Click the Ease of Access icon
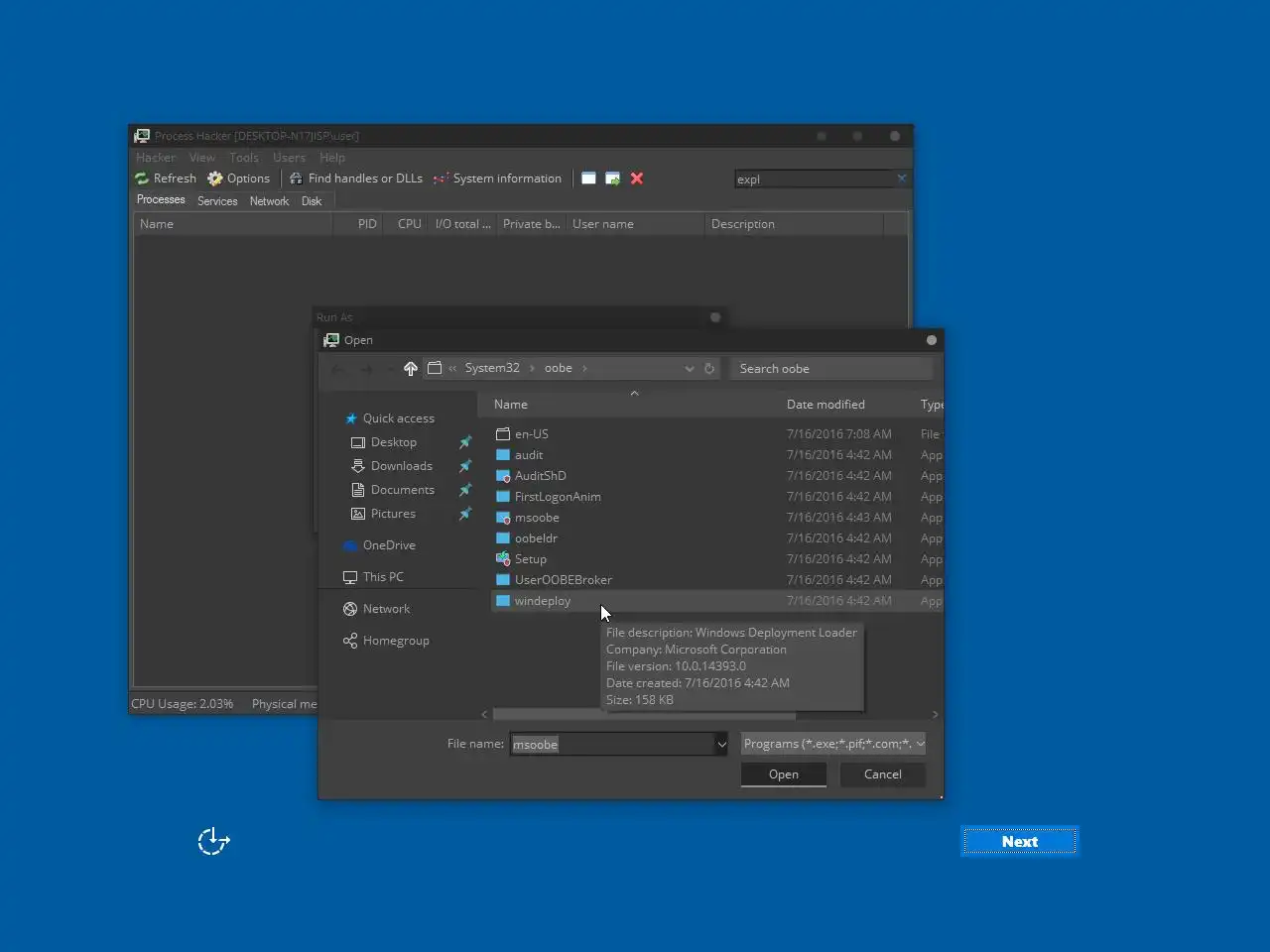 [213, 841]
